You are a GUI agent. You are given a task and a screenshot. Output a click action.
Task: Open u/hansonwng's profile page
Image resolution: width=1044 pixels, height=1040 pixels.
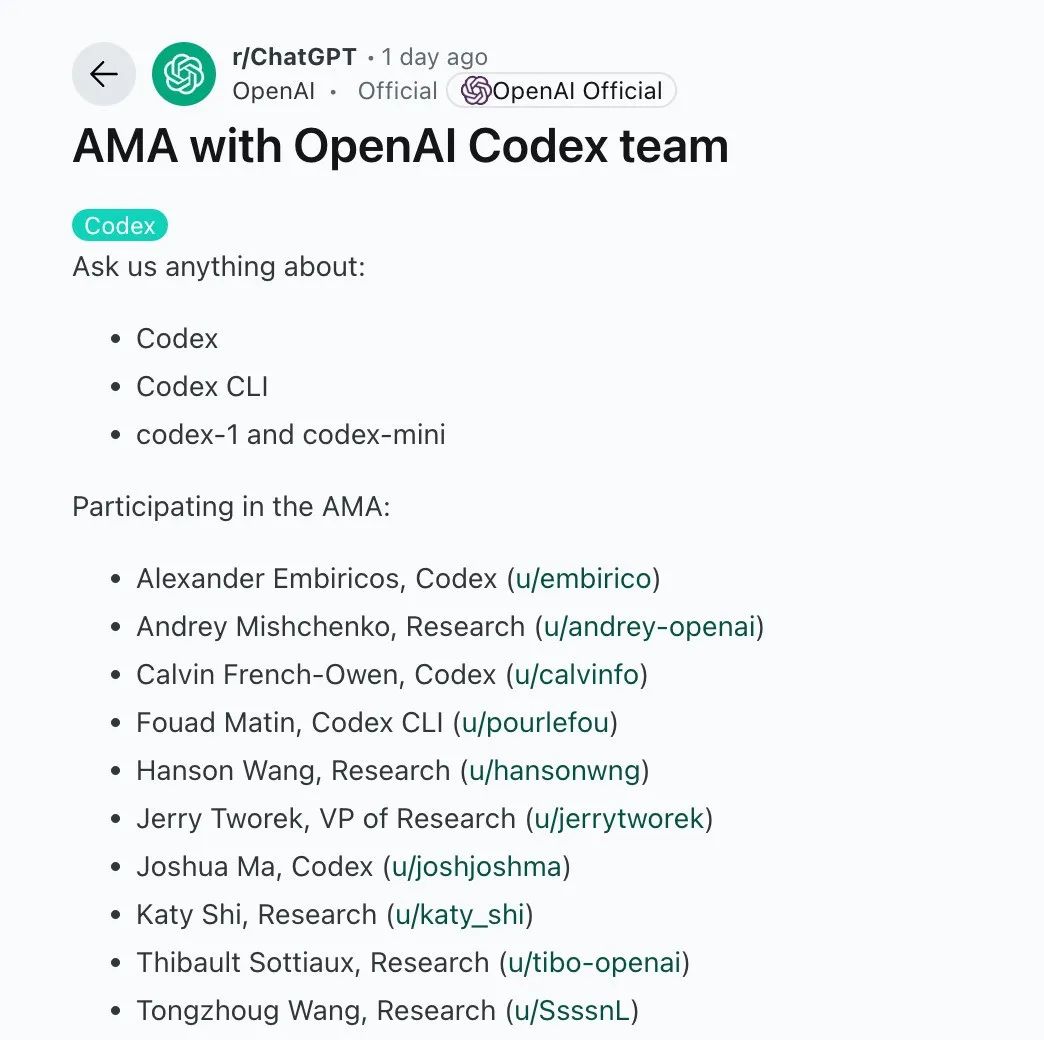coord(556,770)
